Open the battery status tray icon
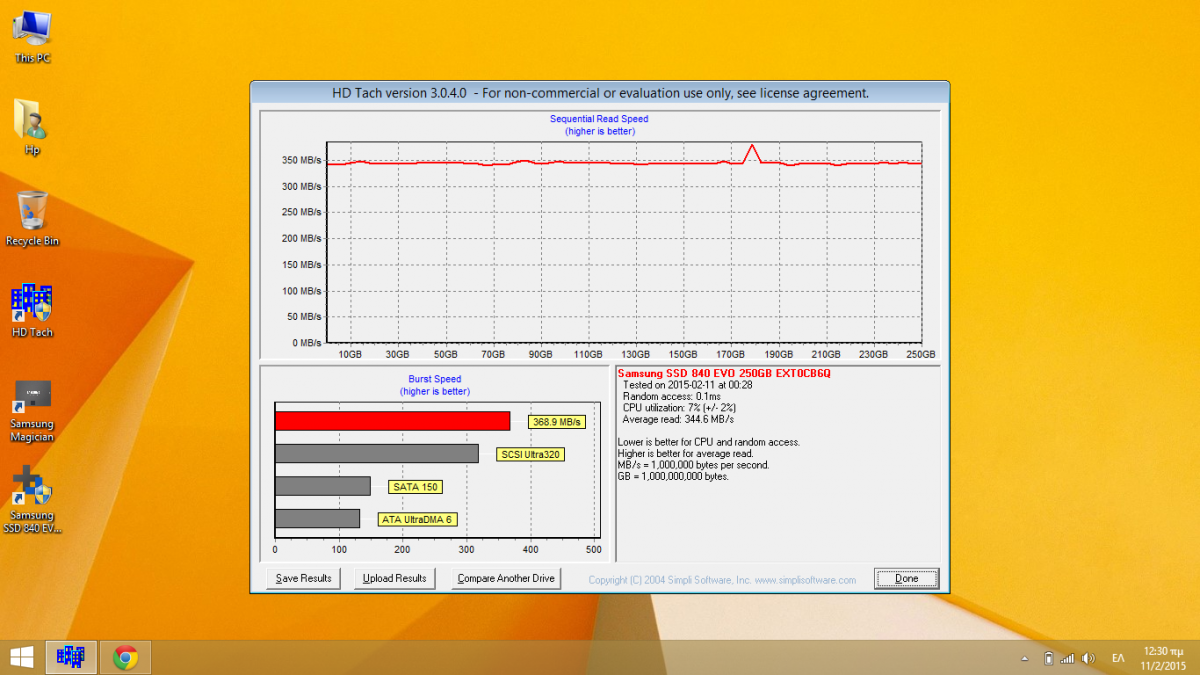Image resolution: width=1200 pixels, height=675 pixels. pyautogui.click(x=1047, y=658)
